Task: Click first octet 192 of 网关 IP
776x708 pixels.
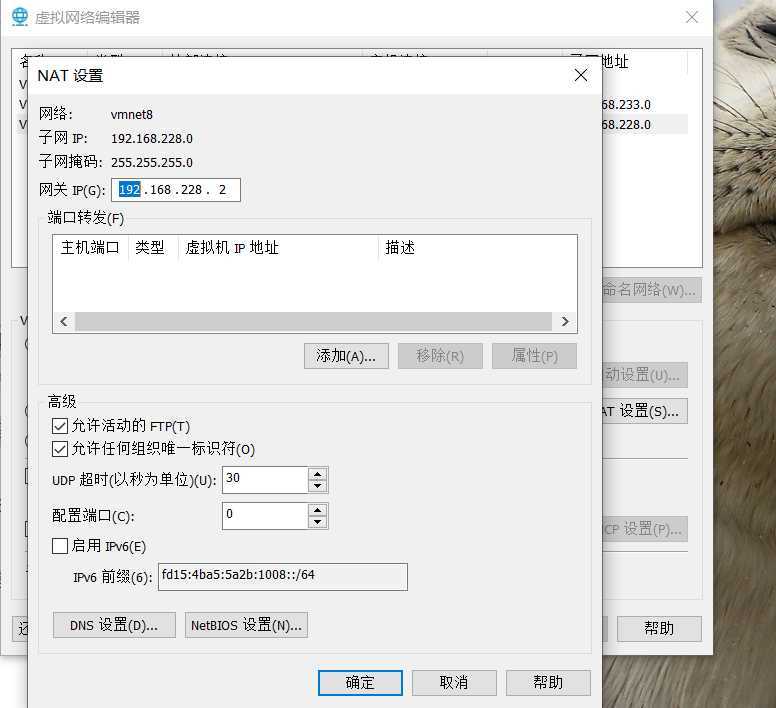Action: tap(130, 190)
